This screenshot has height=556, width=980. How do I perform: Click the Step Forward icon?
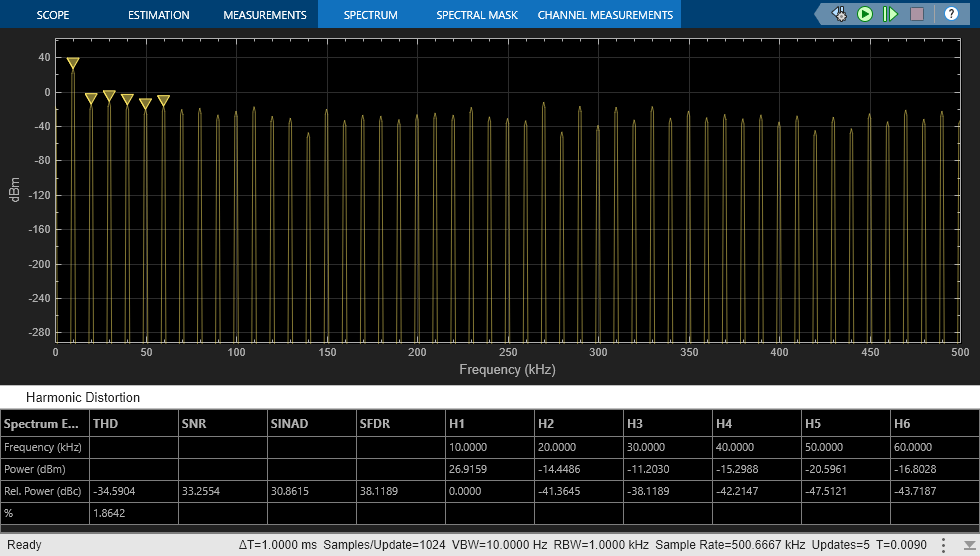(891, 14)
